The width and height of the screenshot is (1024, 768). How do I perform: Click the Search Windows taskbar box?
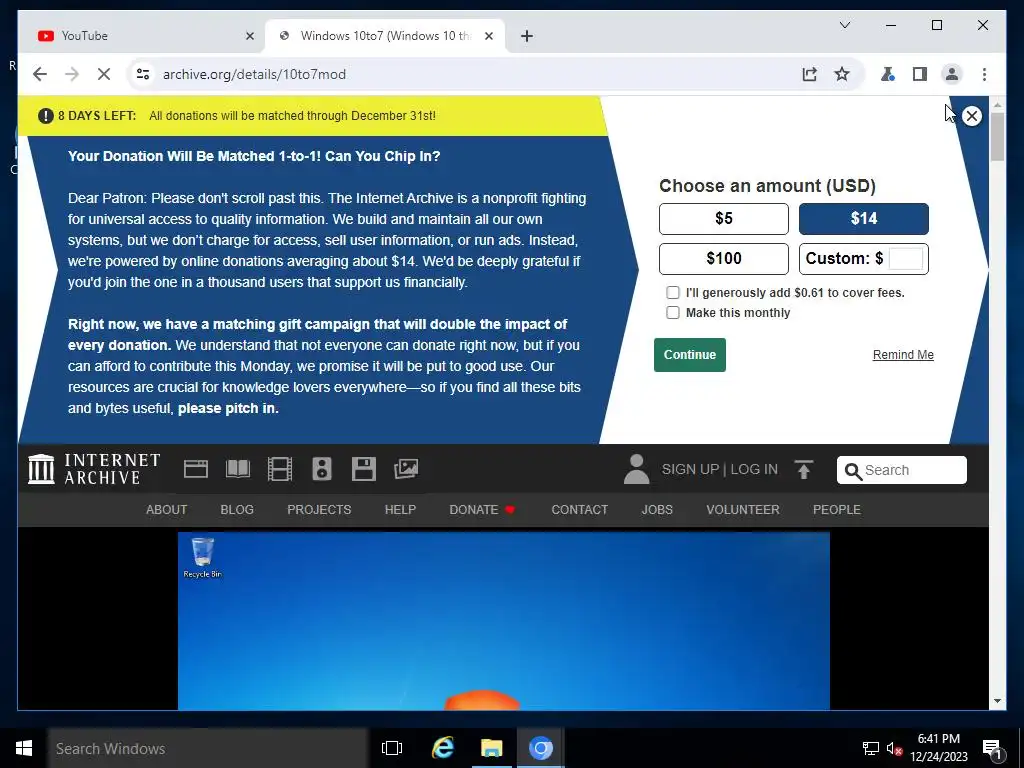[x=208, y=748]
